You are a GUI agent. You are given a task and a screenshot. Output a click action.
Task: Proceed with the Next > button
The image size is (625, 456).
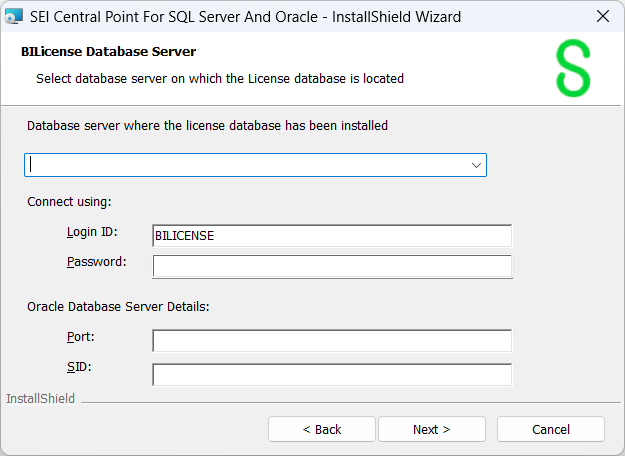[431, 429]
